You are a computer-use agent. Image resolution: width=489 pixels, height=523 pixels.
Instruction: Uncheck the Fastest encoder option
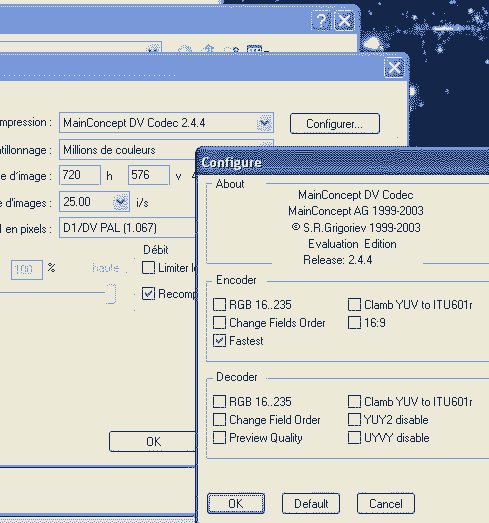tap(219, 341)
